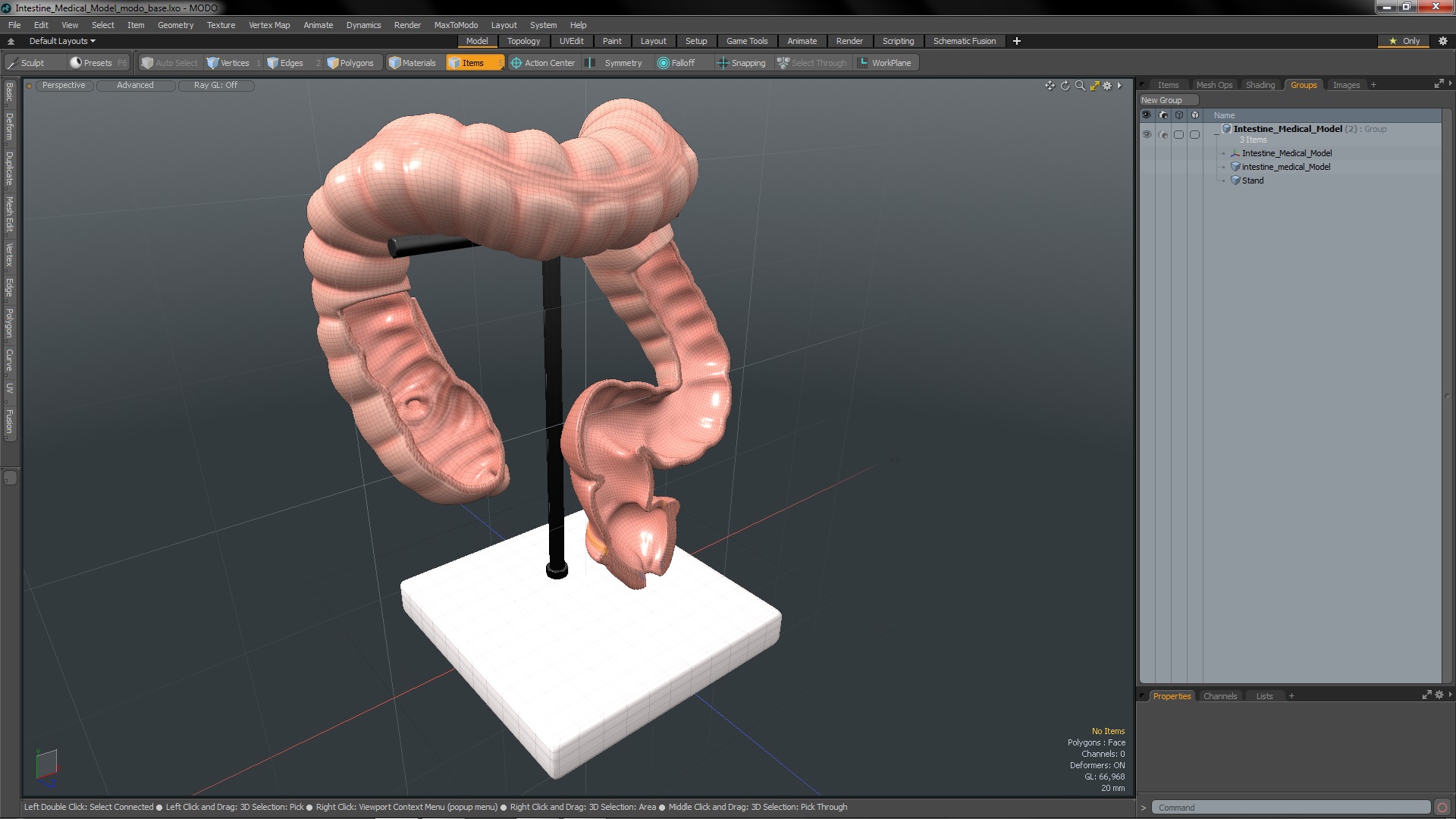1456x819 pixels.
Task: Toggle the Only star button
Action: 1404,41
